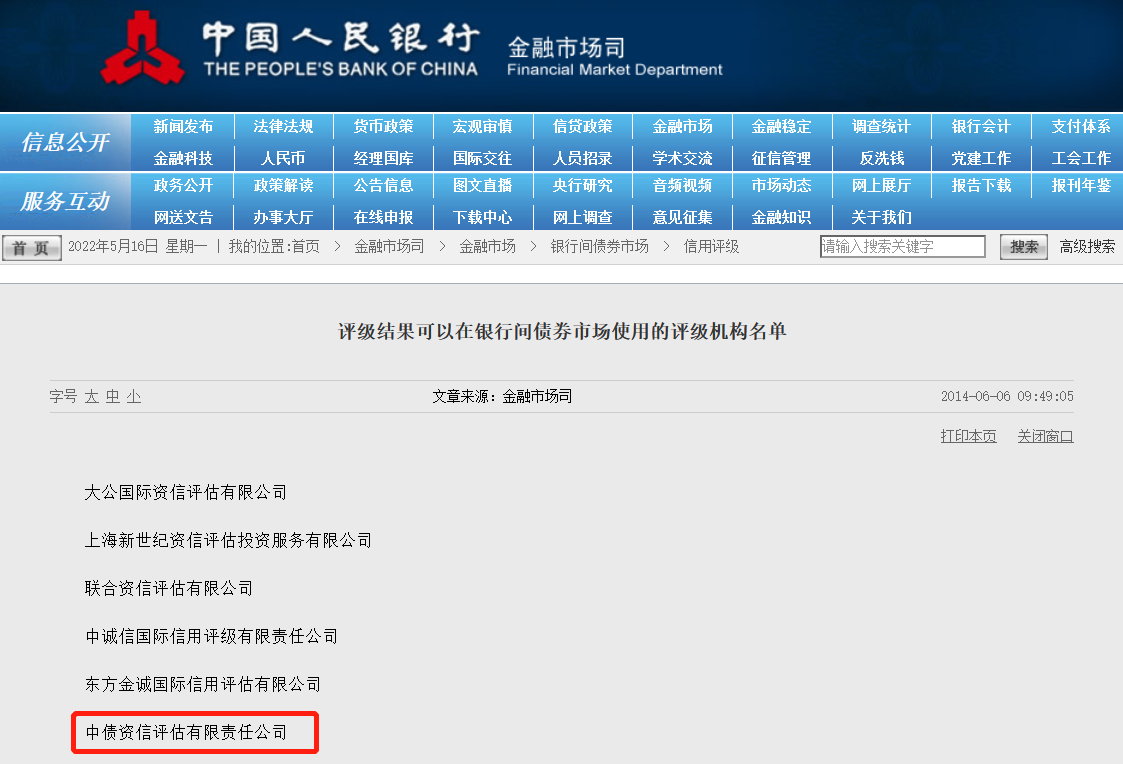
Task: Set font size to medium (中)
Action: [113, 397]
